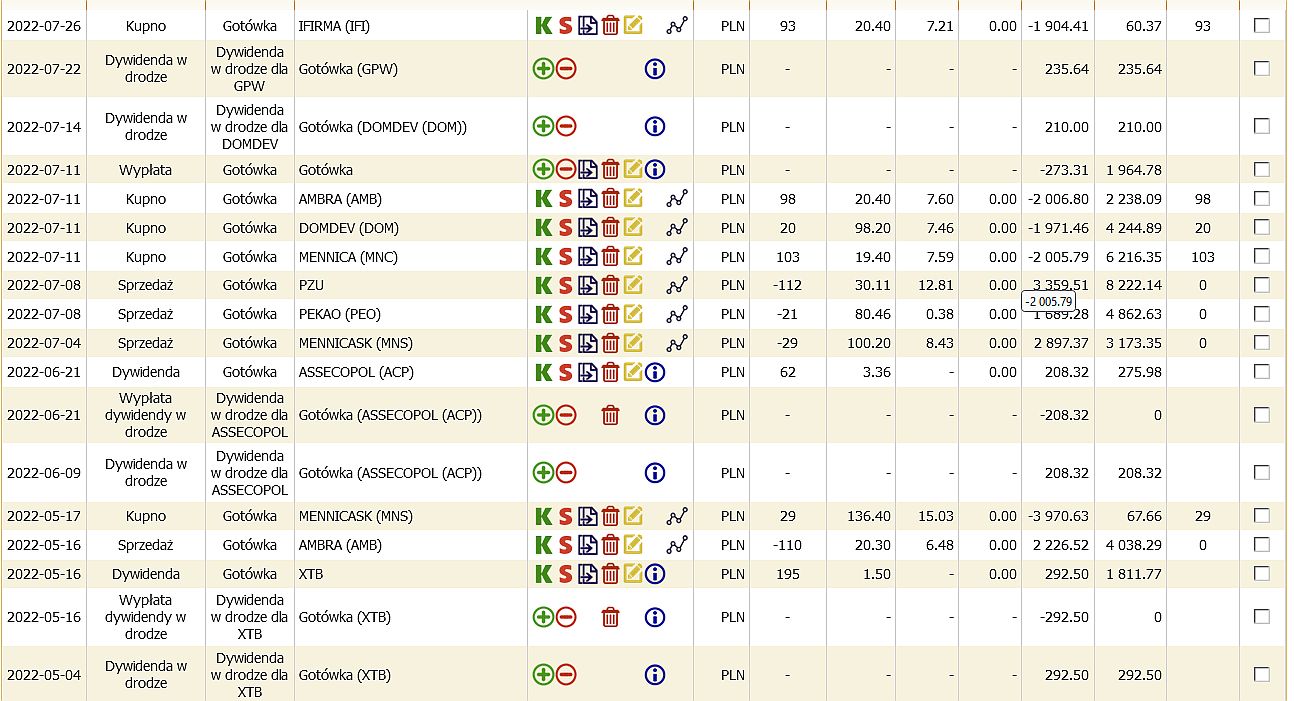Select the checkbox in the XTB Dywidenda row

pyautogui.click(x=1262, y=574)
